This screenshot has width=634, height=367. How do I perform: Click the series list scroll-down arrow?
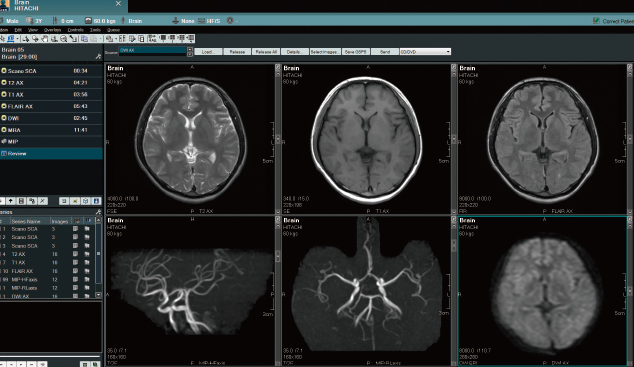(x=98, y=295)
